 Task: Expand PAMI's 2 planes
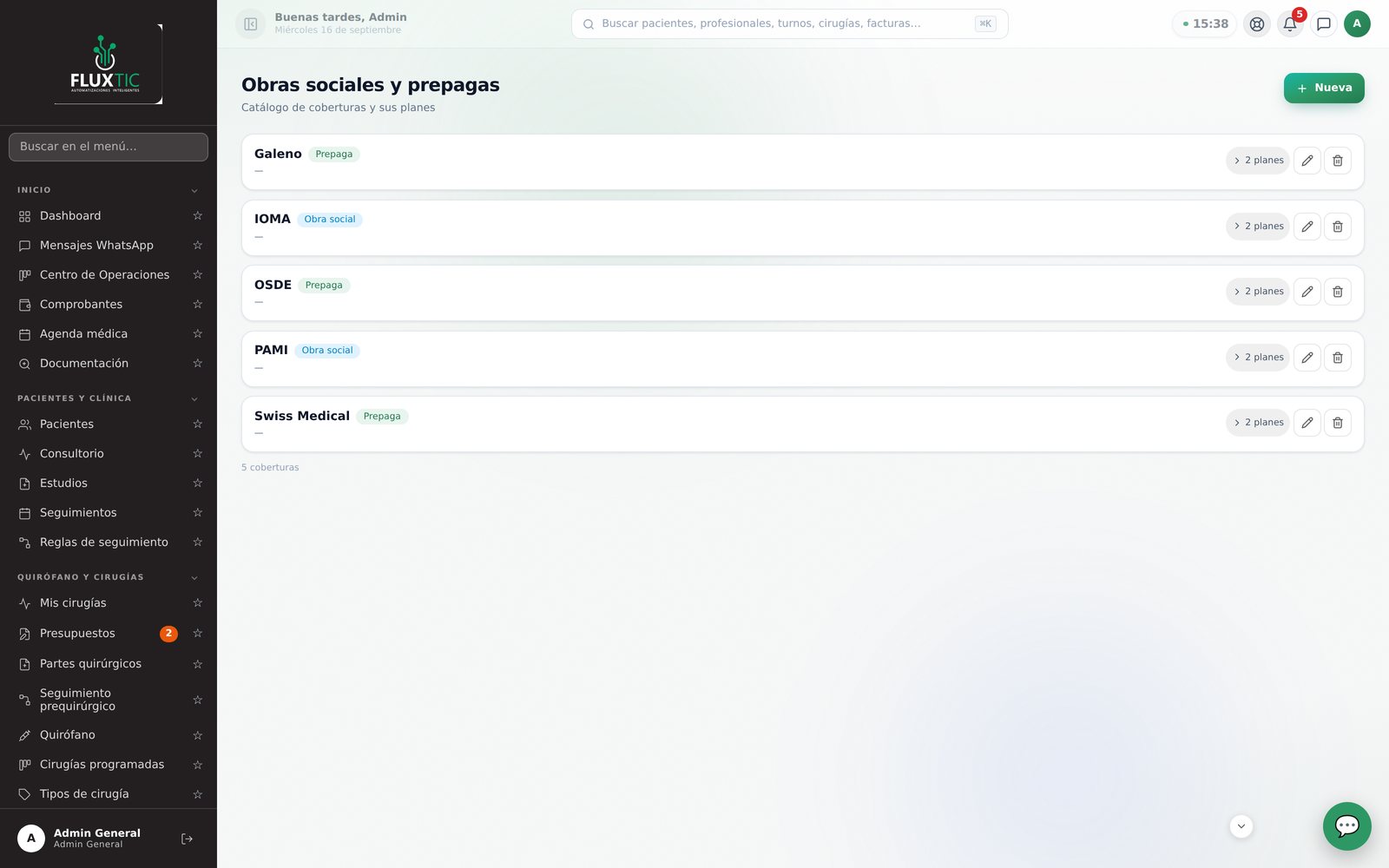click(1258, 358)
